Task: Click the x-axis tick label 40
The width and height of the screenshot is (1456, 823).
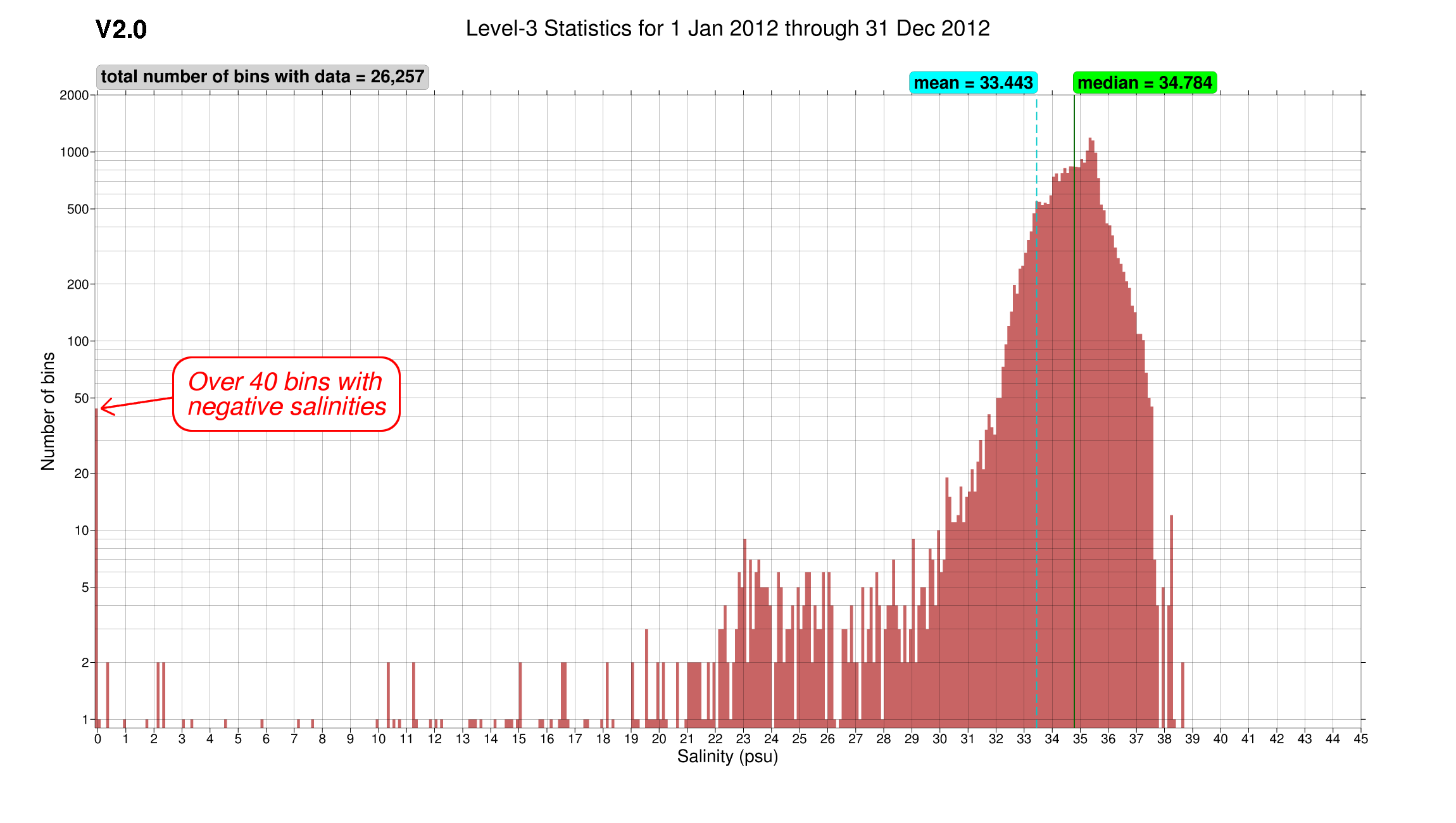Action: [1221, 739]
